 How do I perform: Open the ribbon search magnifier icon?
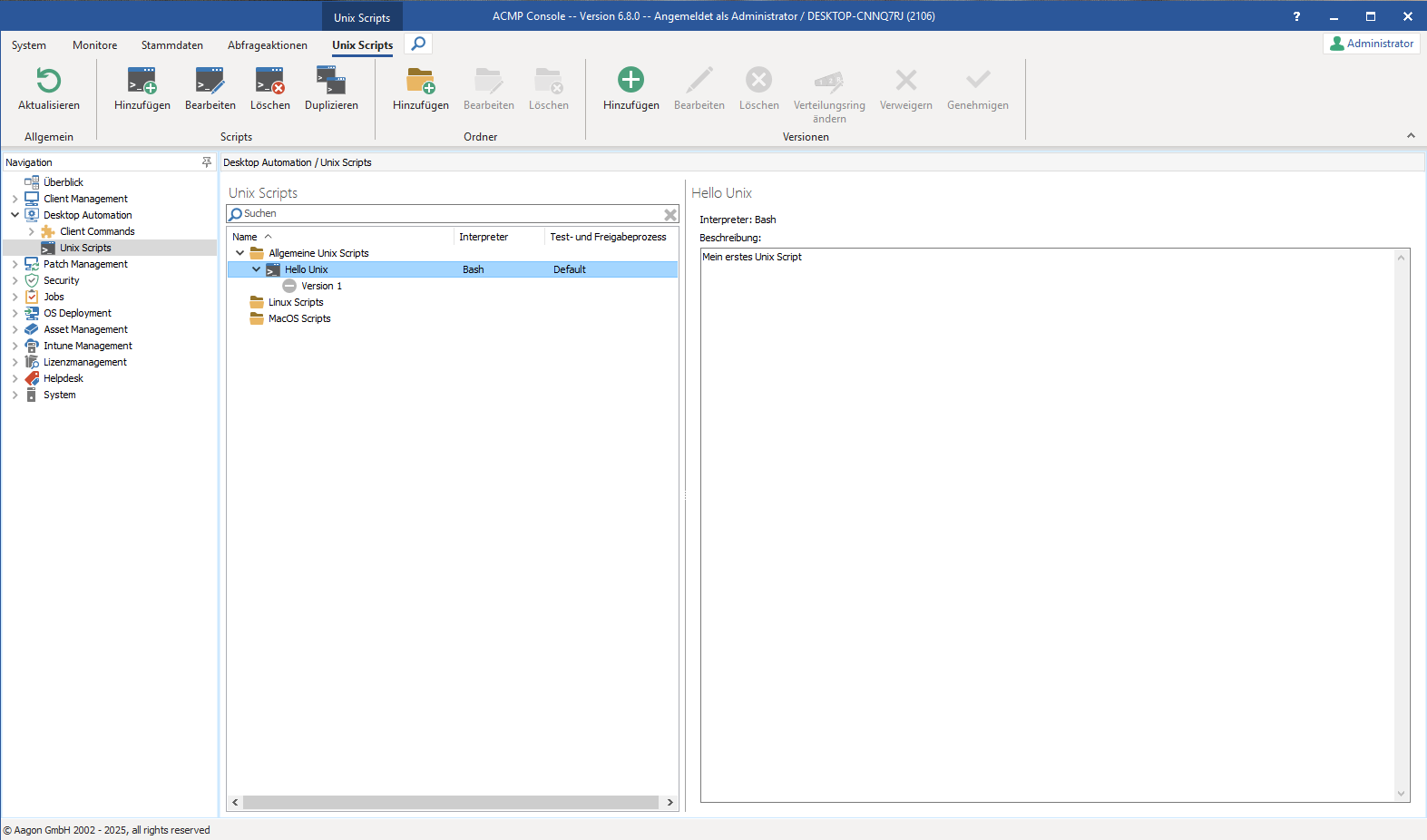[418, 44]
